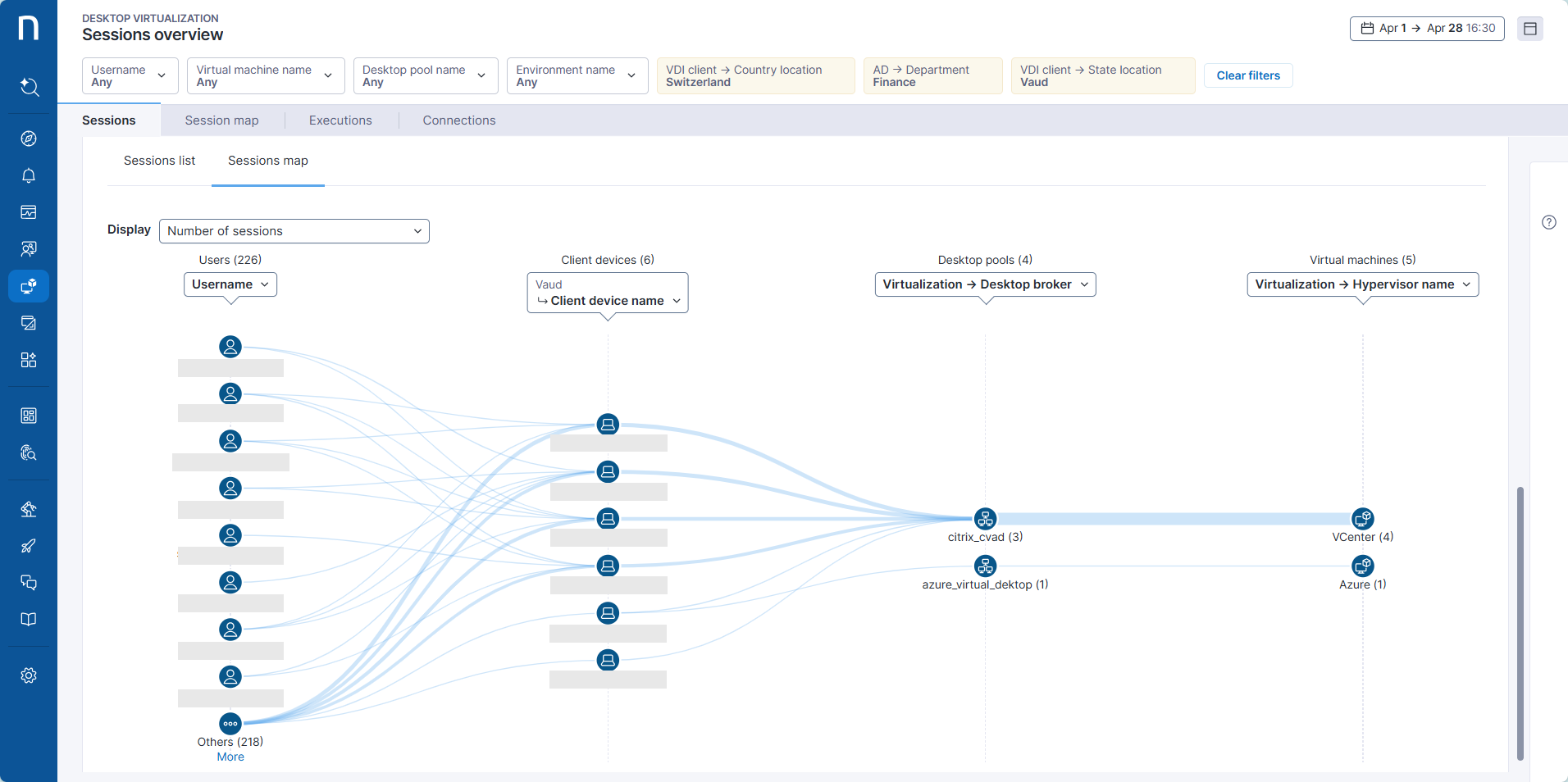
Task: Click the help question mark icon
Action: [x=1548, y=222]
